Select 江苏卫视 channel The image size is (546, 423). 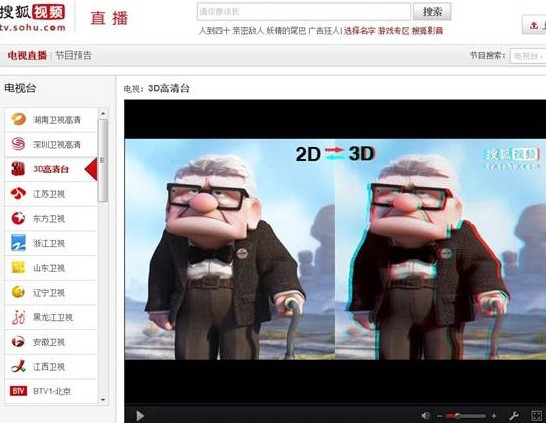51,194
